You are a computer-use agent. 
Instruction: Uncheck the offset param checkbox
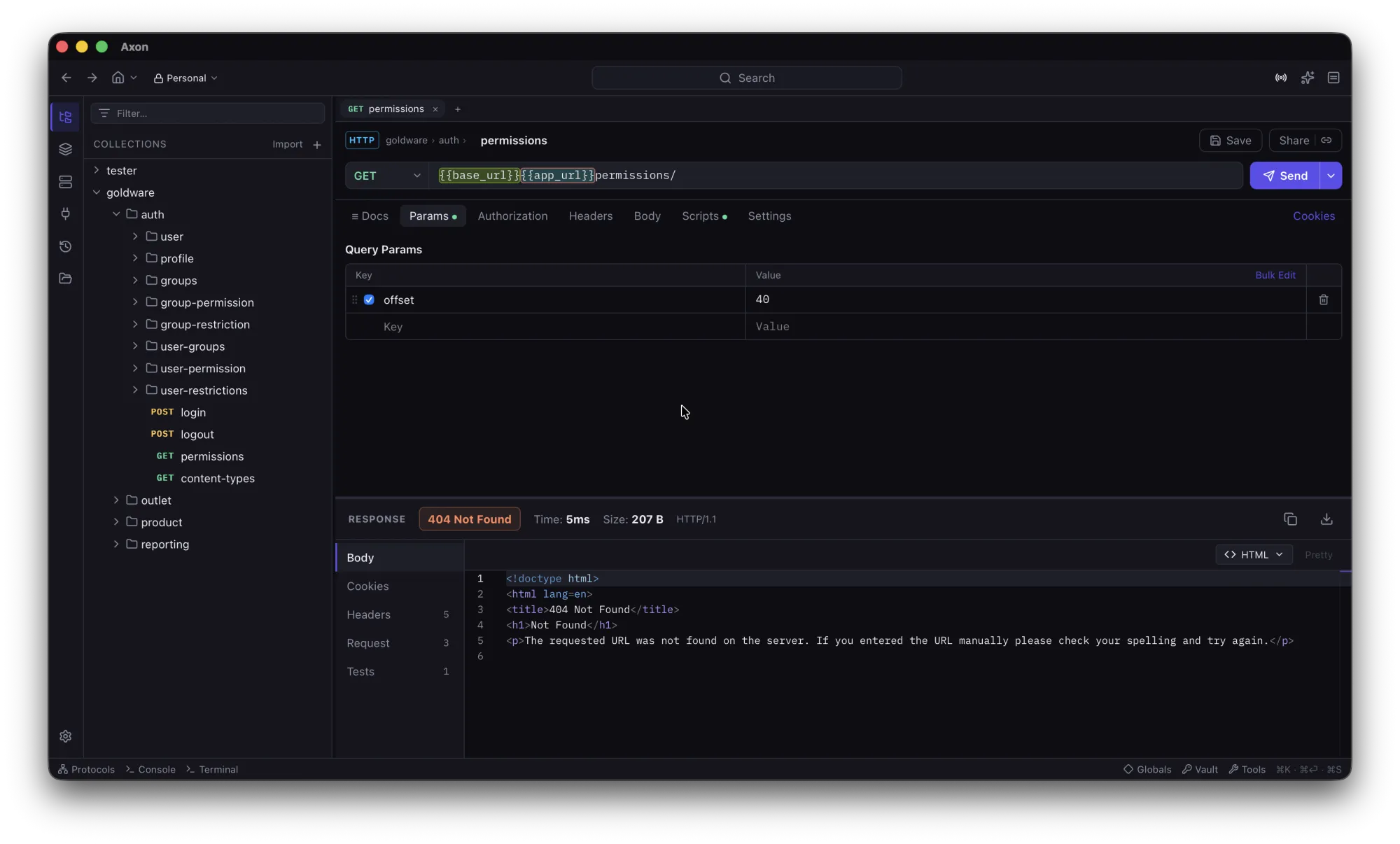point(369,300)
